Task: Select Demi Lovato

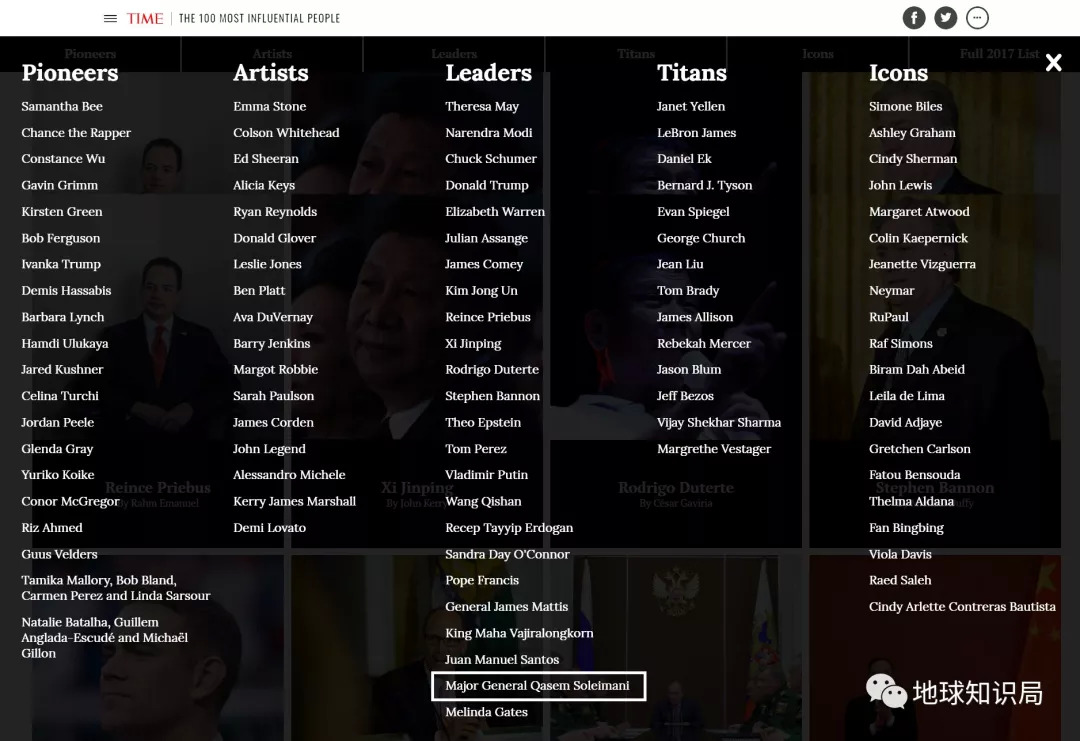Action: [269, 528]
